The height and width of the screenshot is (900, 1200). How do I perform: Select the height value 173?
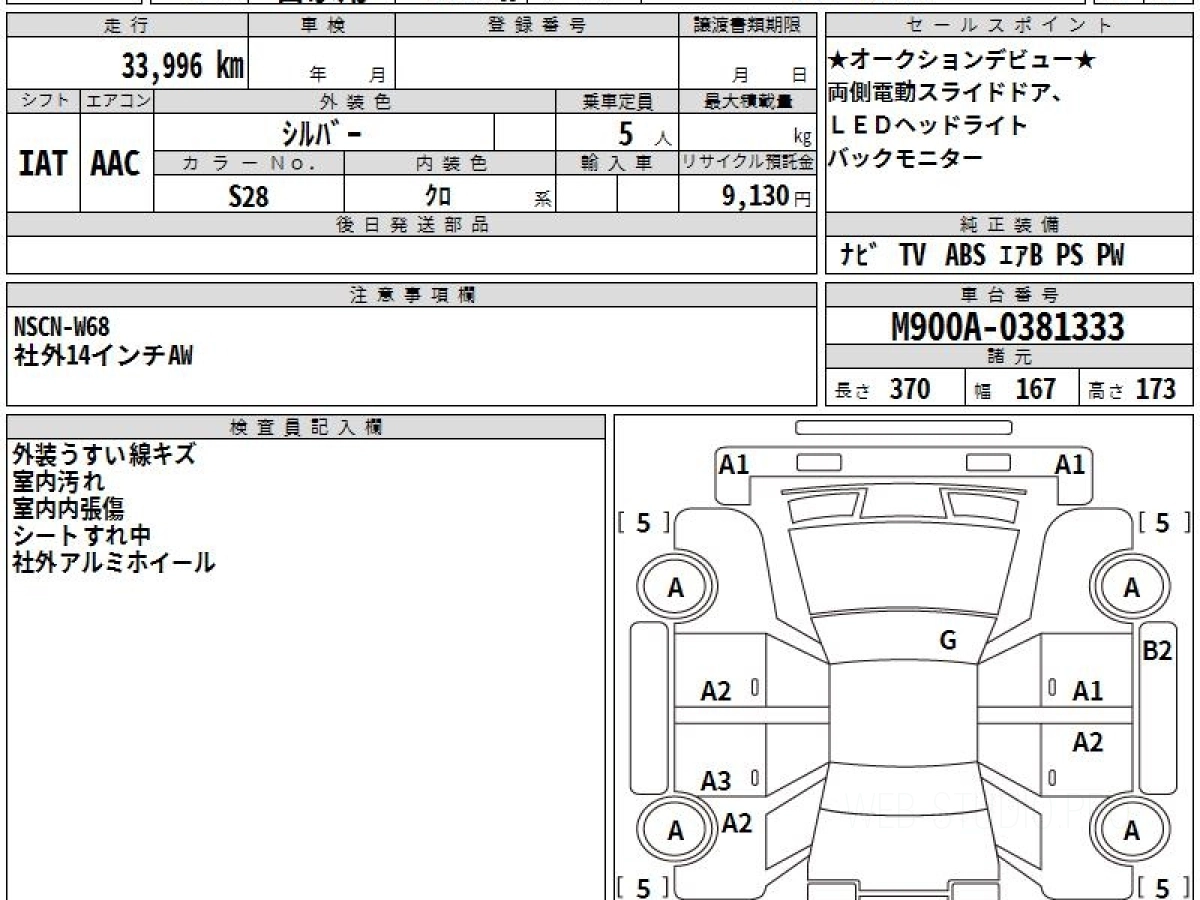(1155, 389)
